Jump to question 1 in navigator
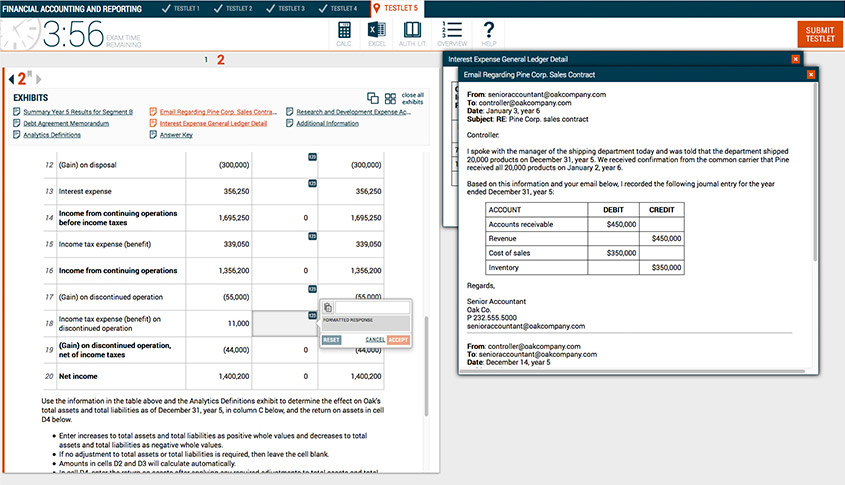This screenshot has width=845, height=485. pos(206,60)
